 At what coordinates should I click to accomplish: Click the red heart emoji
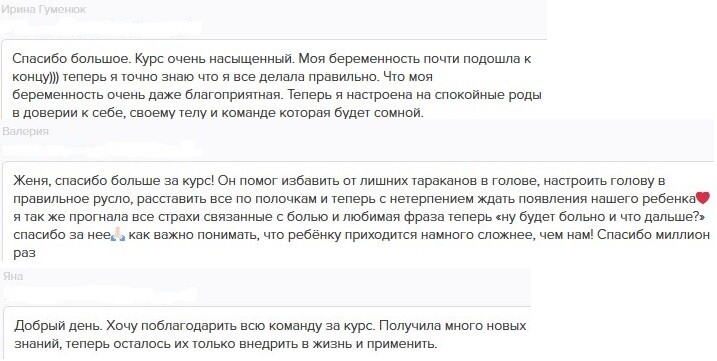[x=701, y=198]
